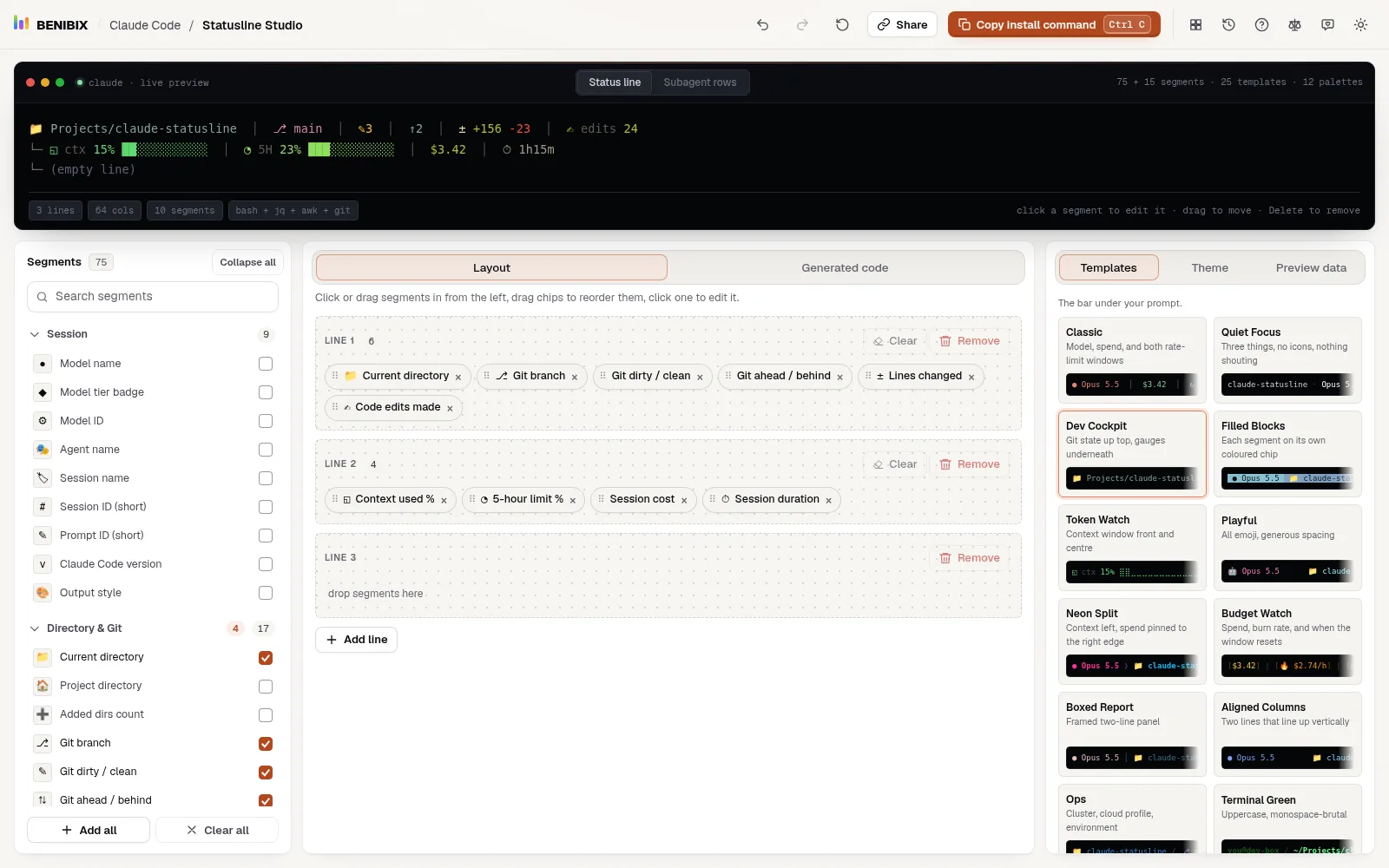1389x868 pixels.
Task: Click the redo arrow icon
Action: (x=802, y=25)
